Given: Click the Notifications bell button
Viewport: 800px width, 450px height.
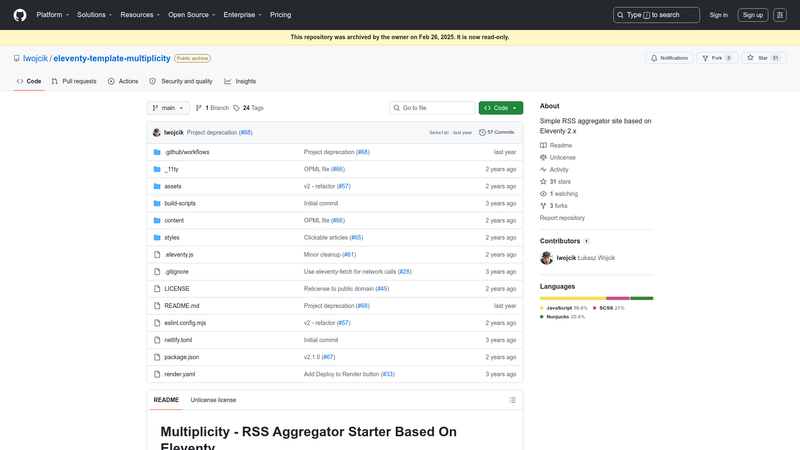Looking at the screenshot, I should [669, 58].
